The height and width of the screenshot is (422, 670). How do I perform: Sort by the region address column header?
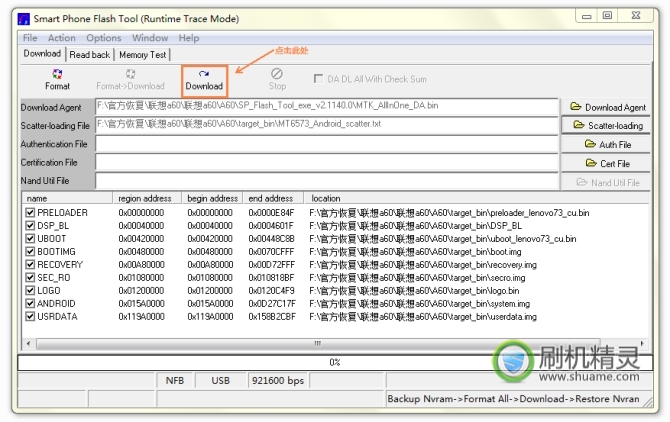[147, 198]
